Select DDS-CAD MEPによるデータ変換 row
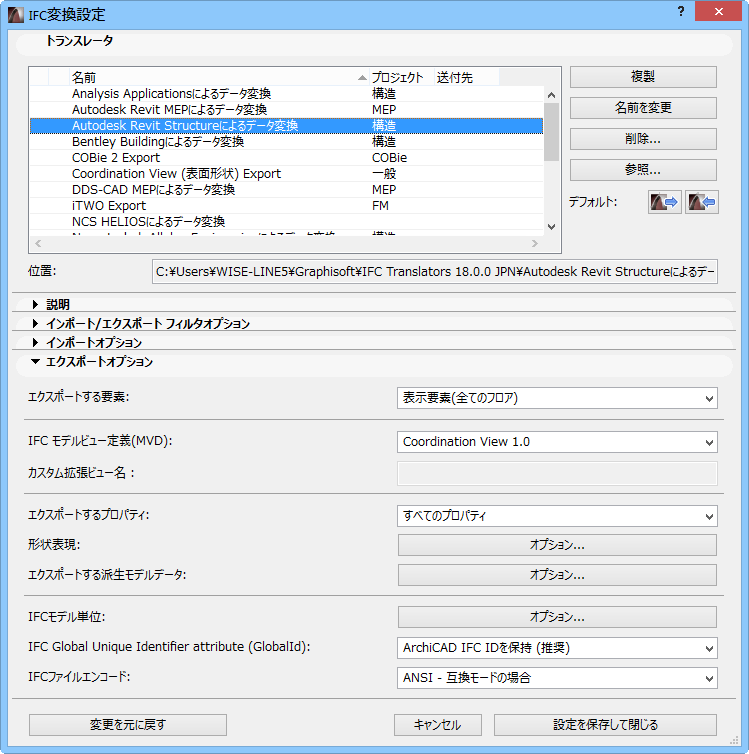The height and width of the screenshot is (754, 749). pyautogui.click(x=287, y=189)
